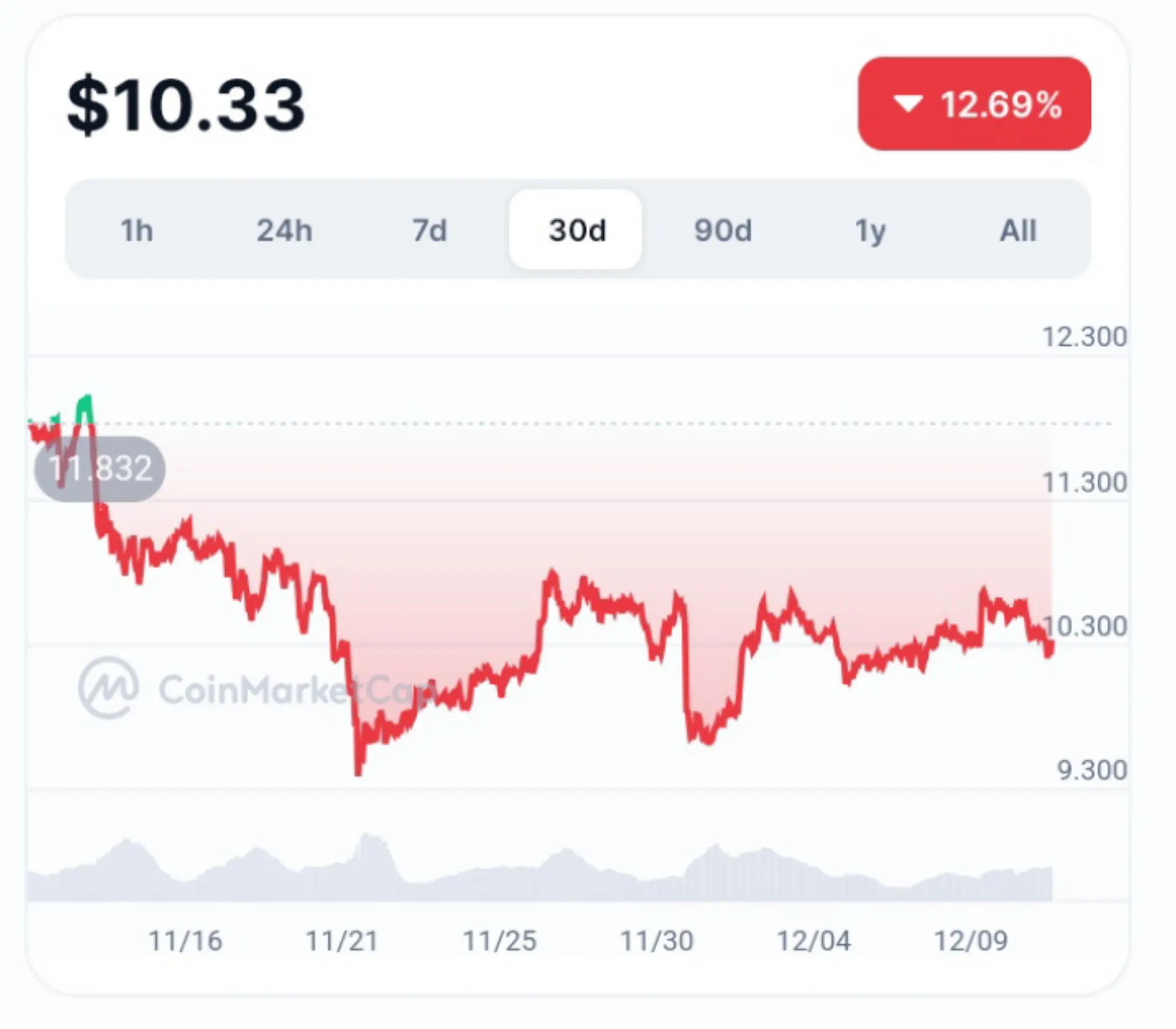
Task: Click the $10.33 current price
Action: click(185, 105)
